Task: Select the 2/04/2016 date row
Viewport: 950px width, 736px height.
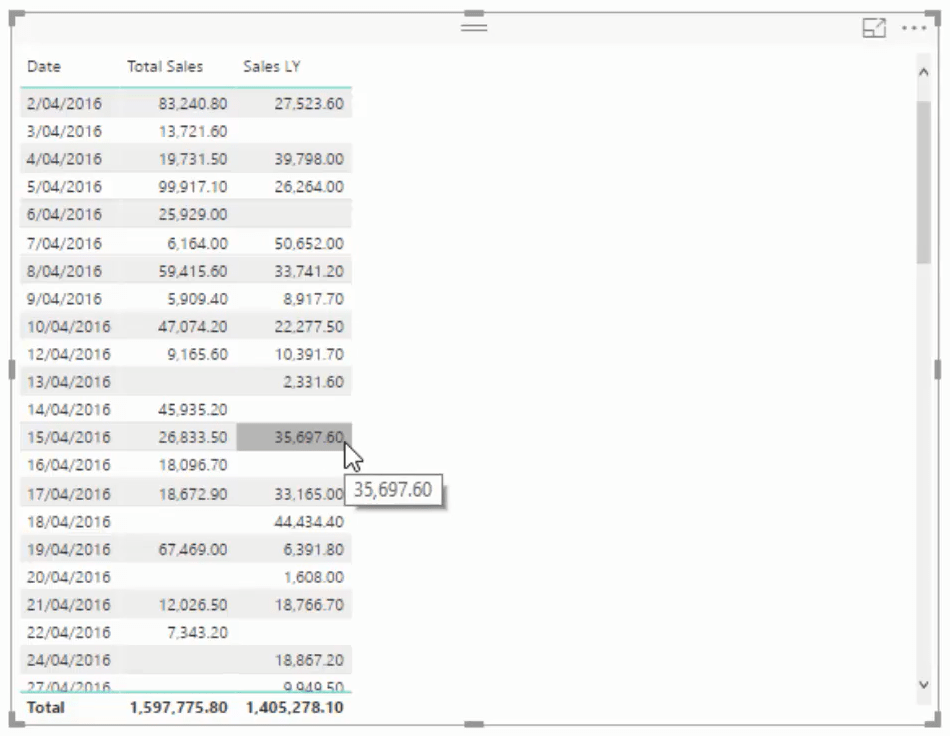Action: pyautogui.click(x=186, y=104)
